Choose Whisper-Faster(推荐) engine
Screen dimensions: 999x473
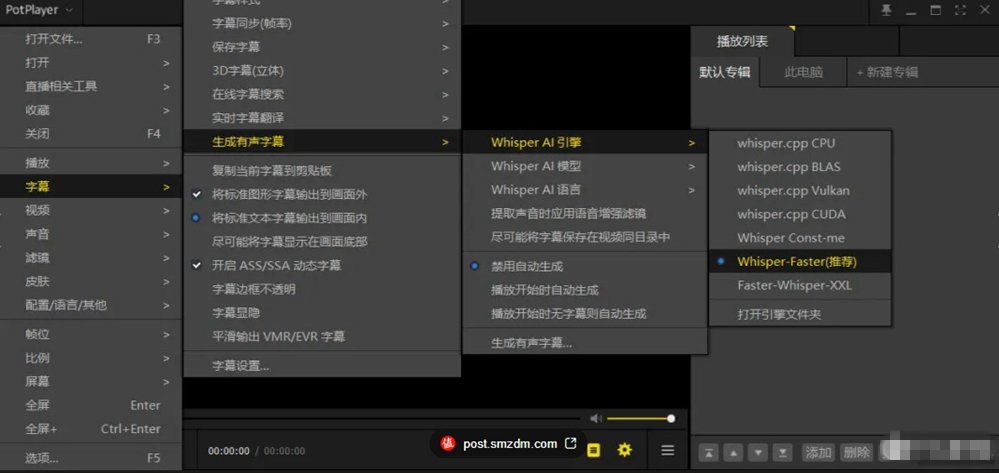800,261
